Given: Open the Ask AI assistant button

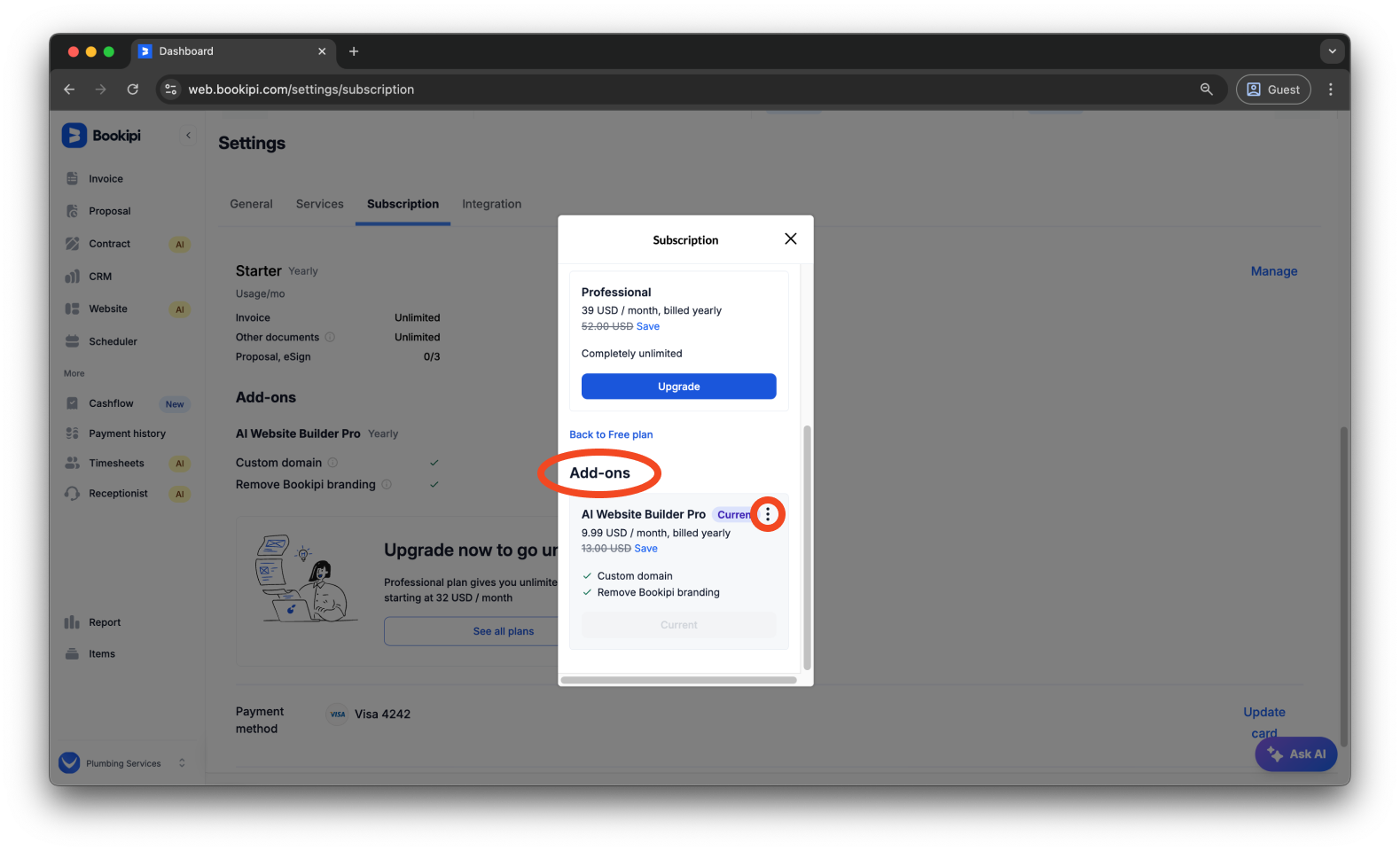Looking at the screenshot, I should point(1296,754).
